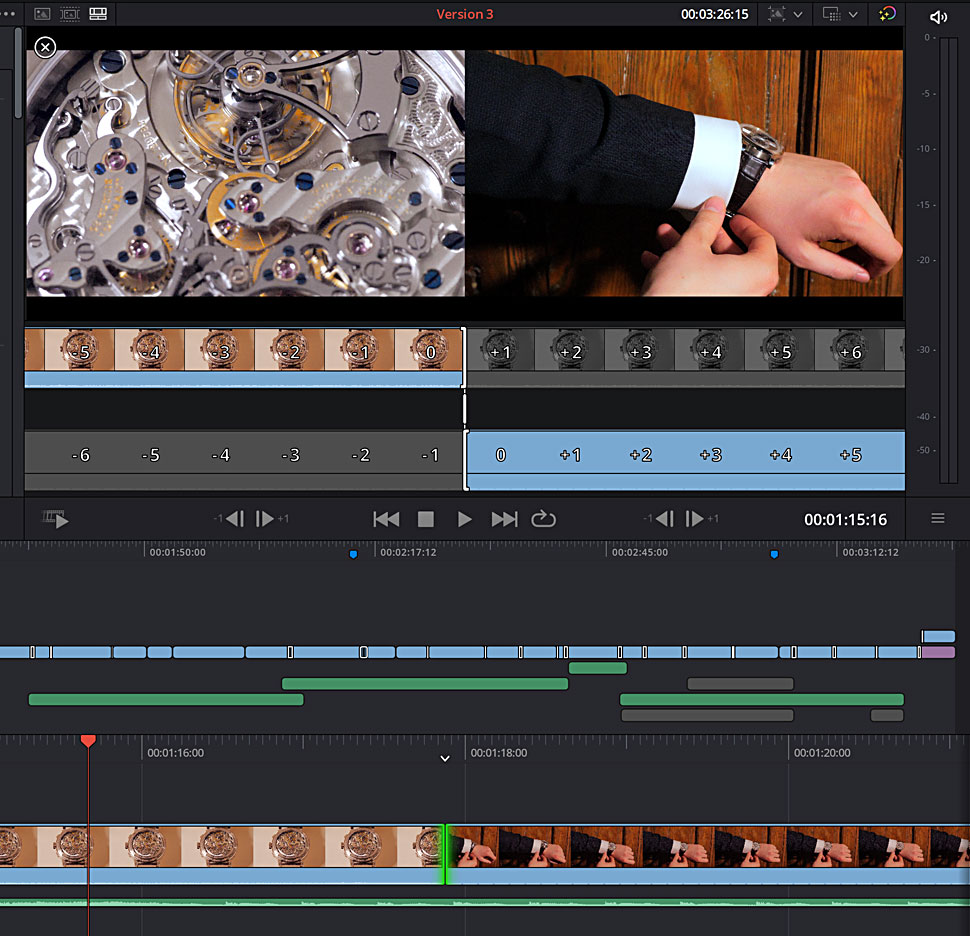Select outgoing frame 0 thumbnail
This screenshot has width=970, height=936.
click(x=428, y=350)
